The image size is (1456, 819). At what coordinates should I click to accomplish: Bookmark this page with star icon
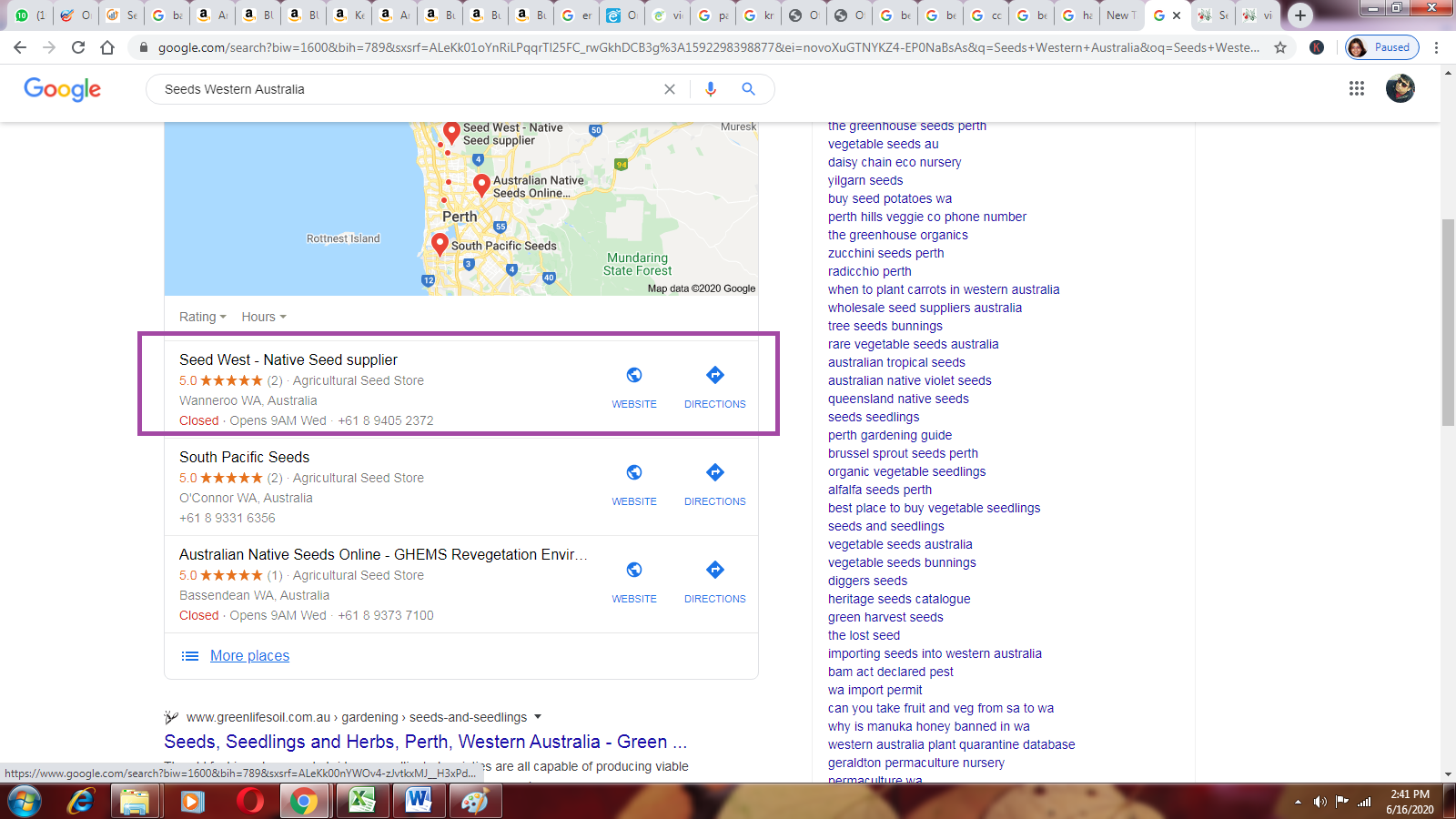click(1280, 47)
